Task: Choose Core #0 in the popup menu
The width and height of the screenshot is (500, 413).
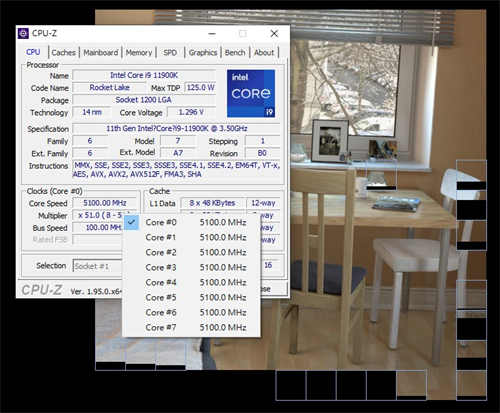Action: pos(191,222)
